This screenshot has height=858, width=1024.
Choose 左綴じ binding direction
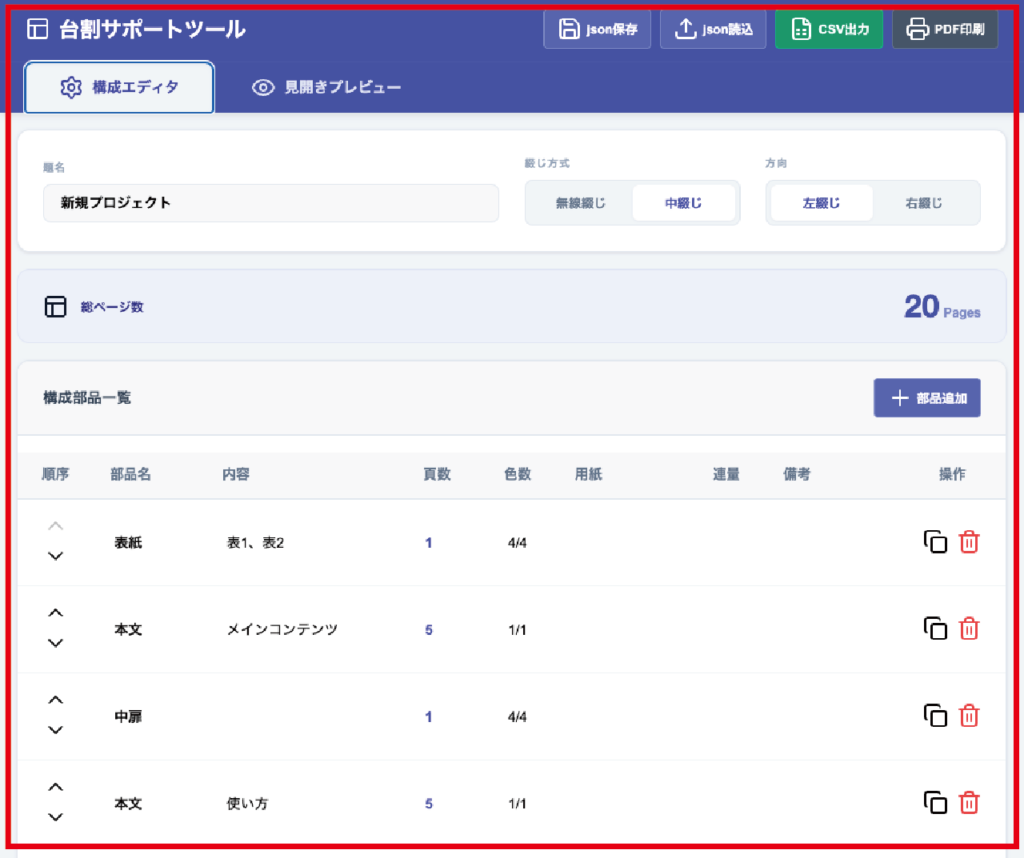pyautogui.click(x=821, y=203)
